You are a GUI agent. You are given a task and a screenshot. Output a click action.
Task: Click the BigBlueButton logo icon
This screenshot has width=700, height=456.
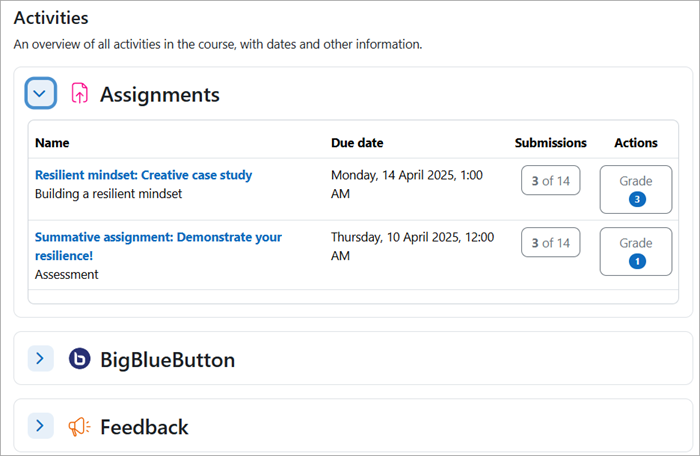click(79, 359)
